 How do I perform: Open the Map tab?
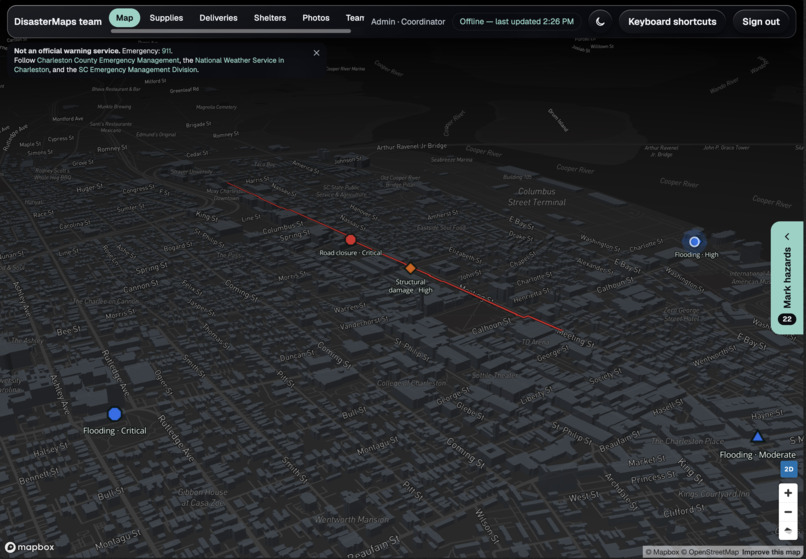(124, 18)
